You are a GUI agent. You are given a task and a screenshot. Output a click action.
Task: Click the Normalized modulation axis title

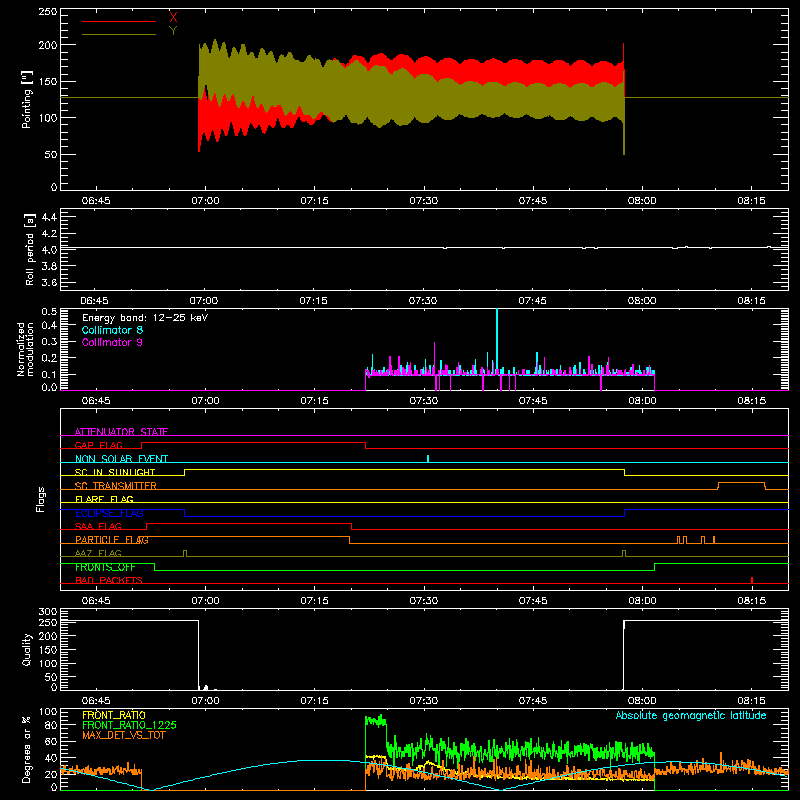[25, 349]
